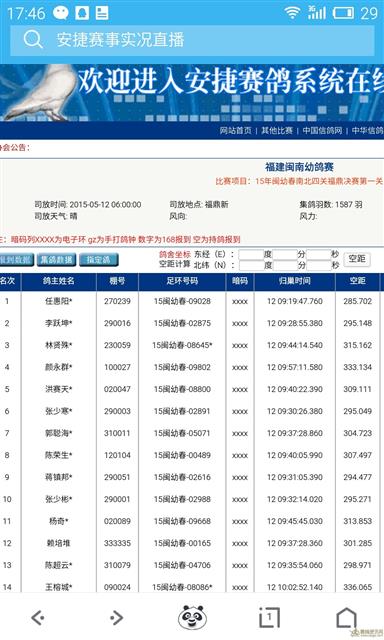Screen dimensions: 384x640
Task: Click the 足环号码 column header
Action: click(182, 281)
